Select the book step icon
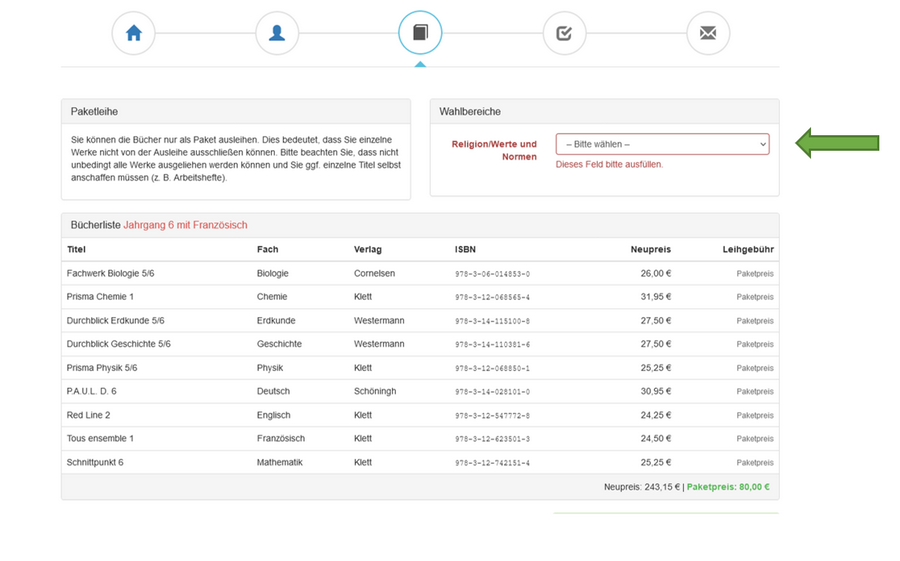The image size is (900, 561). click(420, 34)
